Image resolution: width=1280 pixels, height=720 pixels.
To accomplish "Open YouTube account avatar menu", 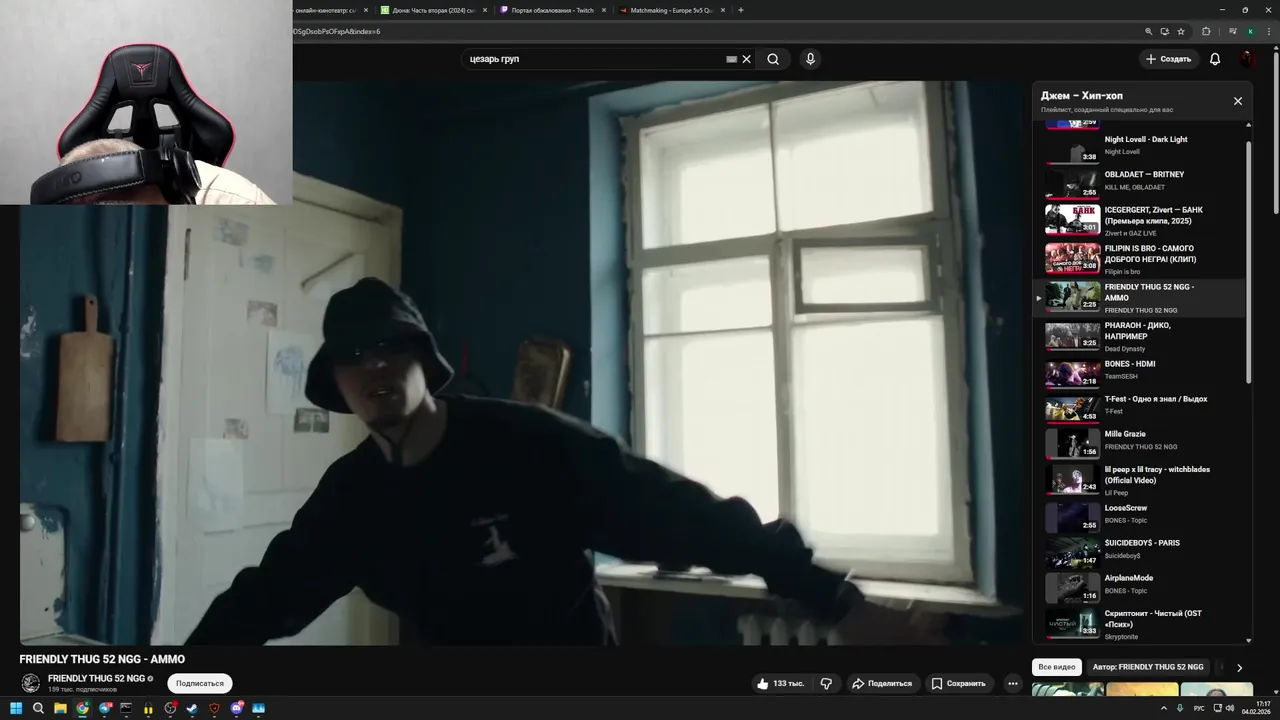I will click(x=1247, y=59).
